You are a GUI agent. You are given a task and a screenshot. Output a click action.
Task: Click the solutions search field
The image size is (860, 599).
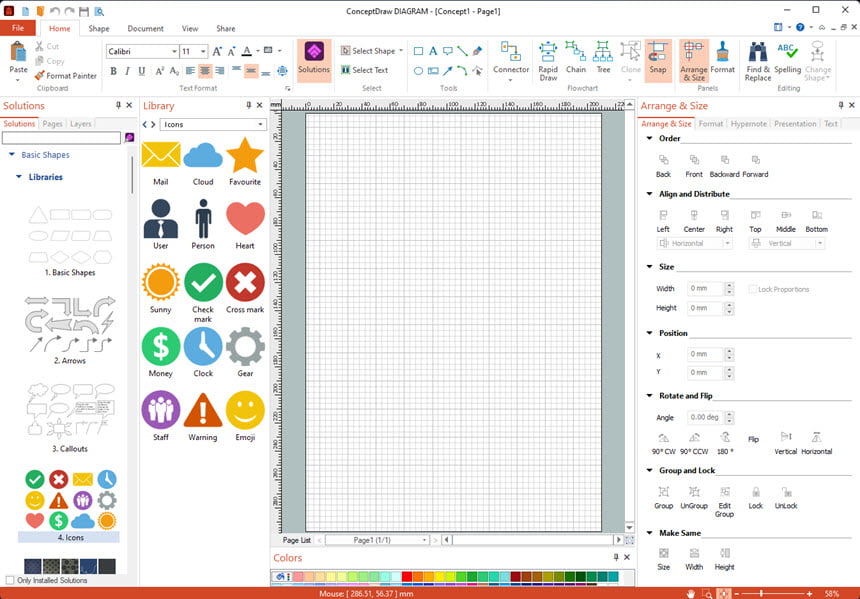pos(61,138)
